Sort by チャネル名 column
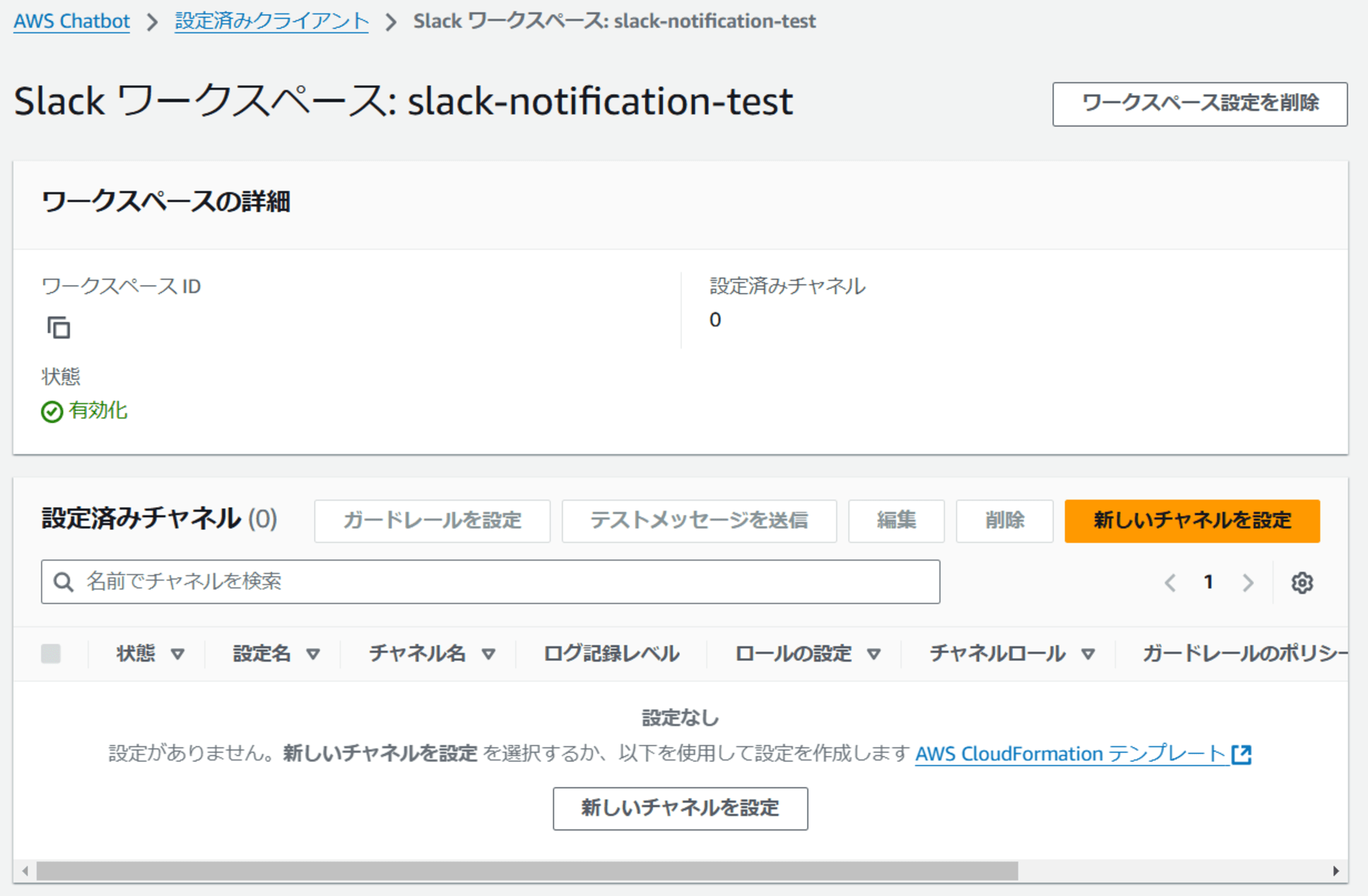Image resolution: width=1368 pixels, height=896 pixels. click(x=488, y=655)
